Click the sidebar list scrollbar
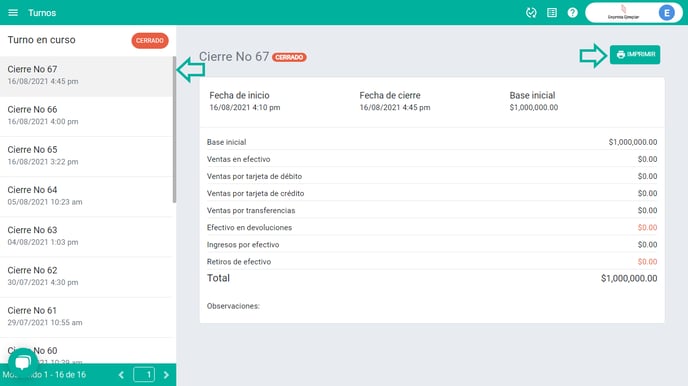 pyautogui.click(x=174, y=130)
